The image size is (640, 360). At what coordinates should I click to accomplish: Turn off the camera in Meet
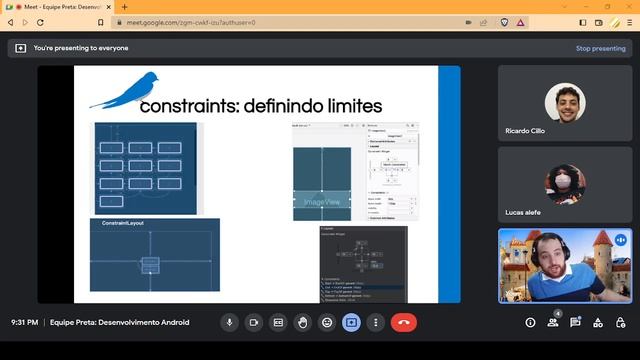[x=253, y=322]
